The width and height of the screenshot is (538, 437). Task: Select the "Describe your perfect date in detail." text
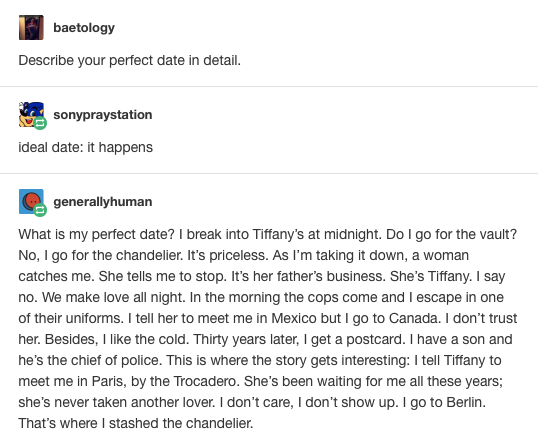pyautogui.click(x=130, y=60)
